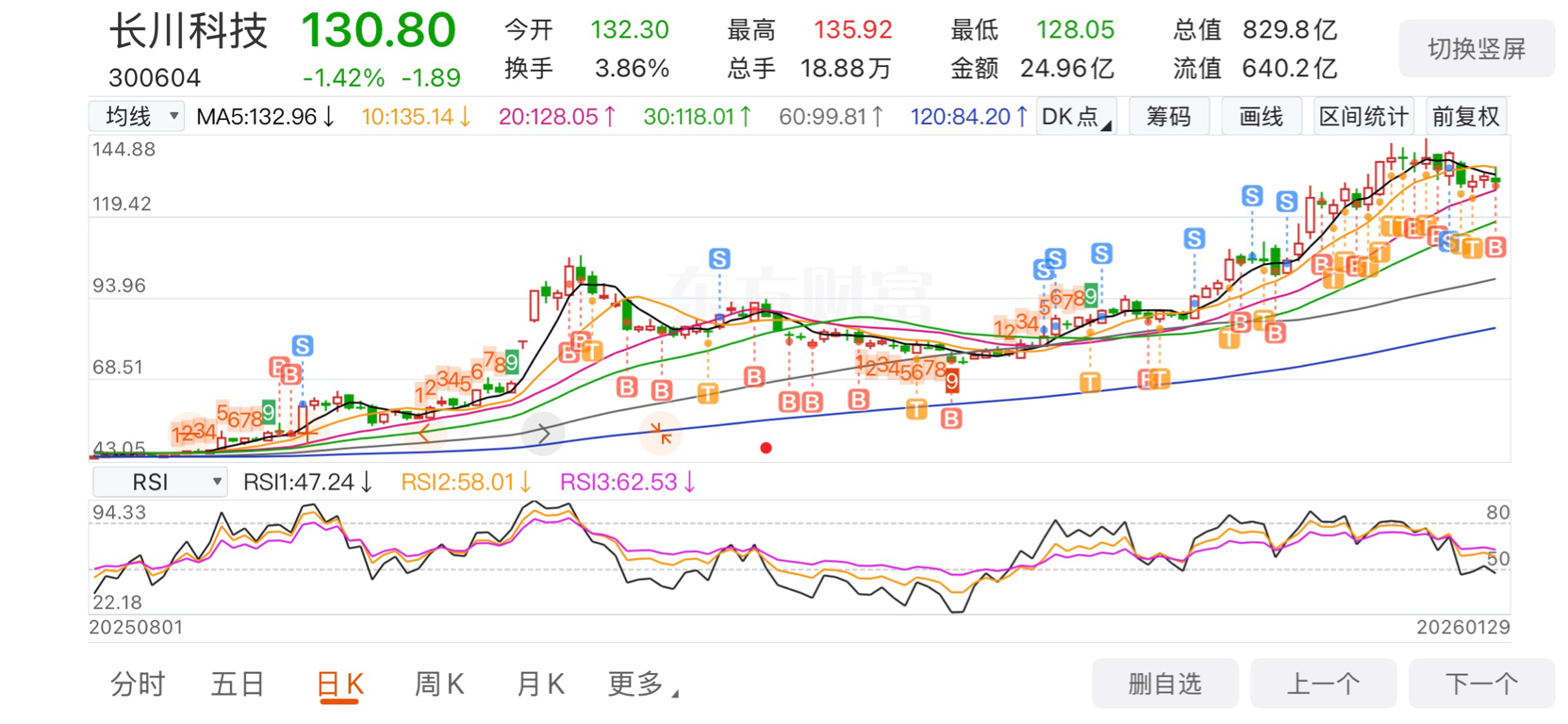The width and height of the screenshot is (1568, 724).
Task: Switch to the 五日 tab
Action: [x=238, y=683]
